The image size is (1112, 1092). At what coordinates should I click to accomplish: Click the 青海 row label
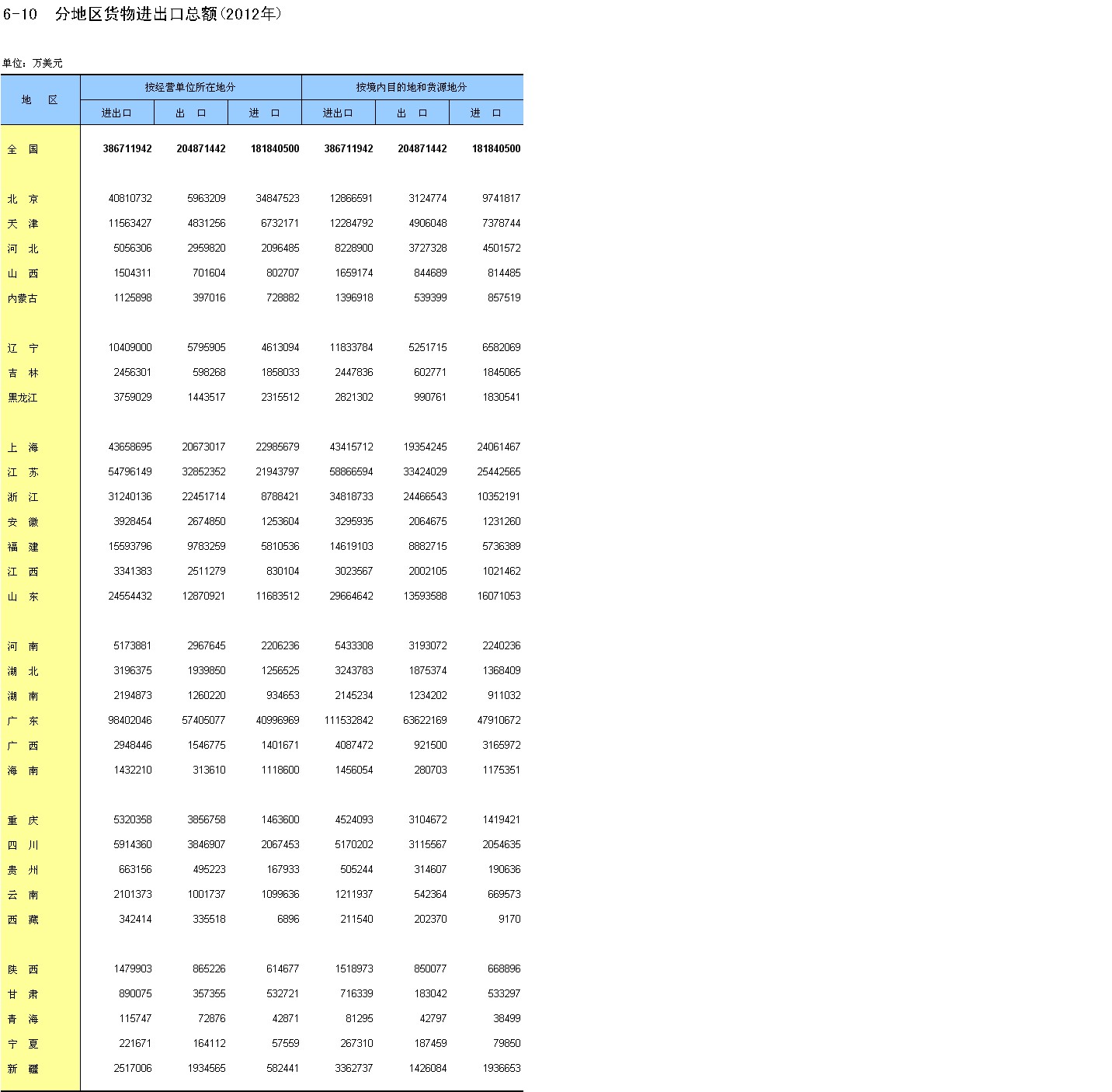[x=23, y=1019]
